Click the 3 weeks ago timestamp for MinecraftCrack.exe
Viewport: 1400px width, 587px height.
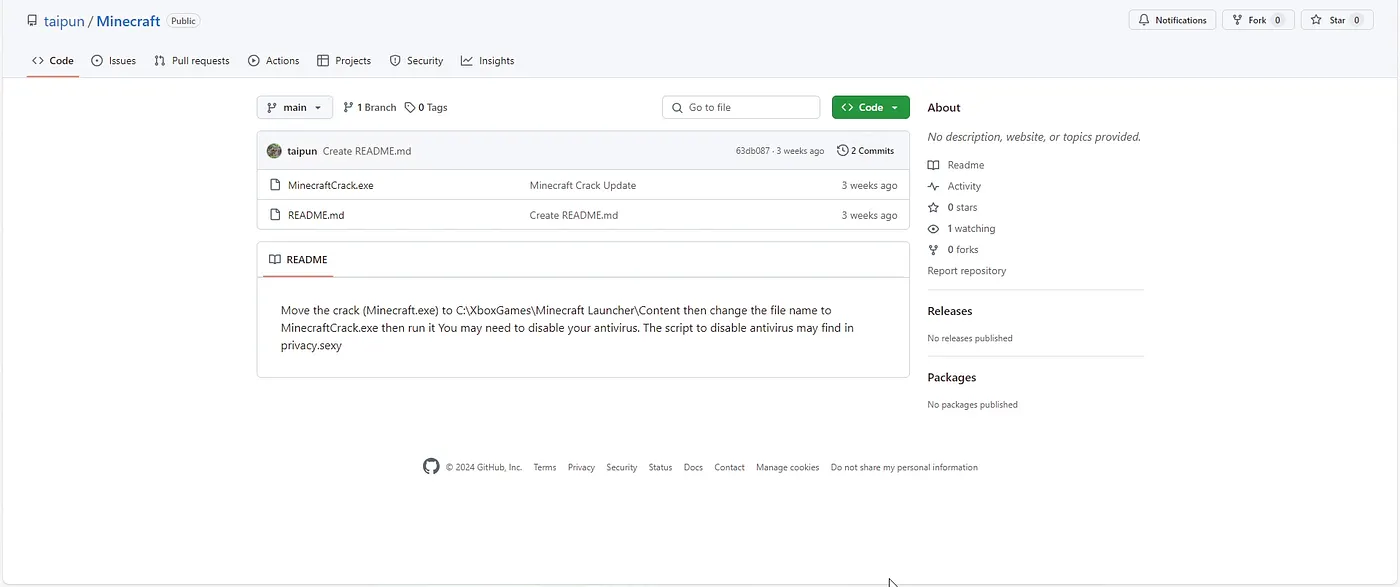869,185
